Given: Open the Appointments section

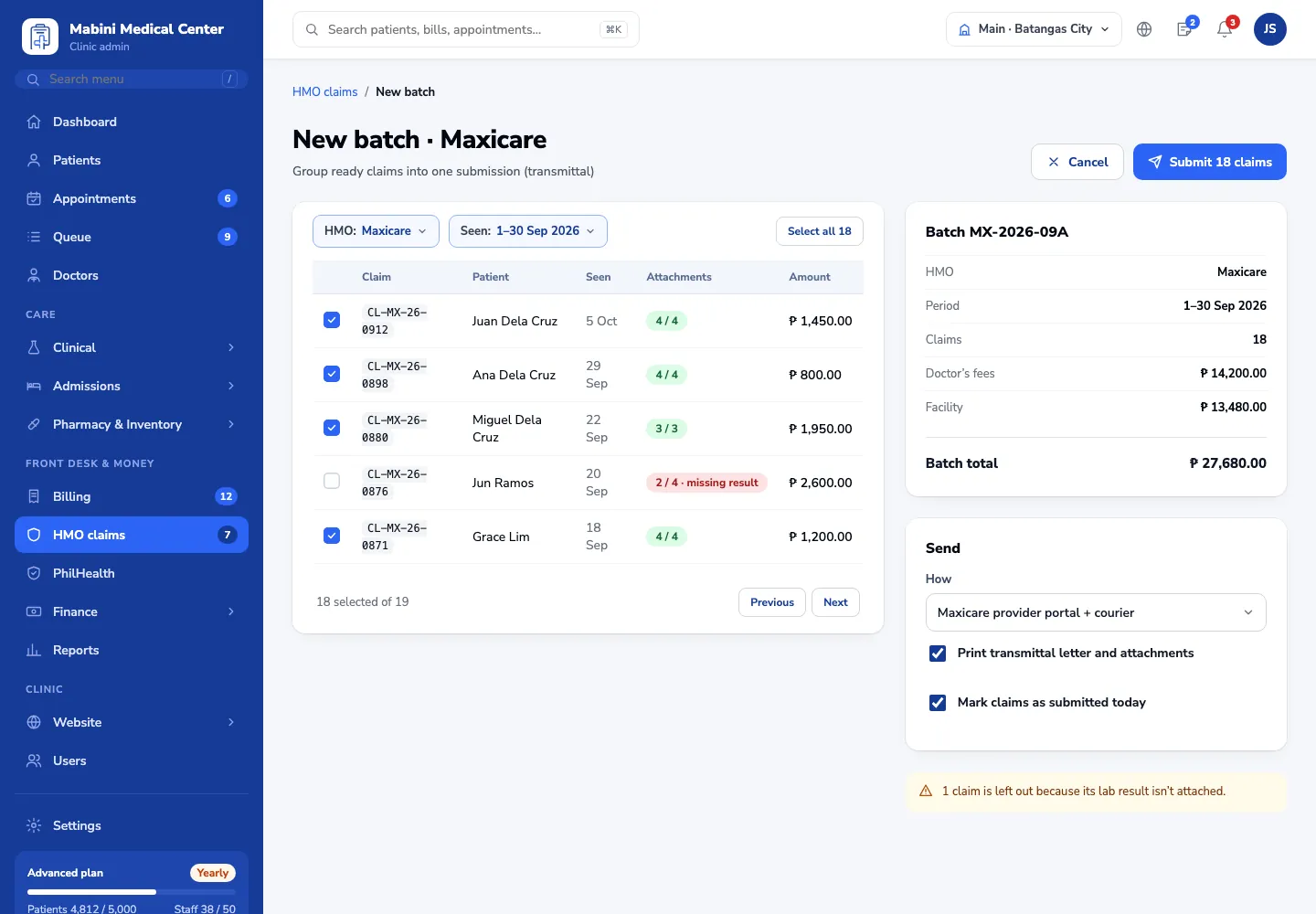Looking at the screenshot, I should [132, 198].
